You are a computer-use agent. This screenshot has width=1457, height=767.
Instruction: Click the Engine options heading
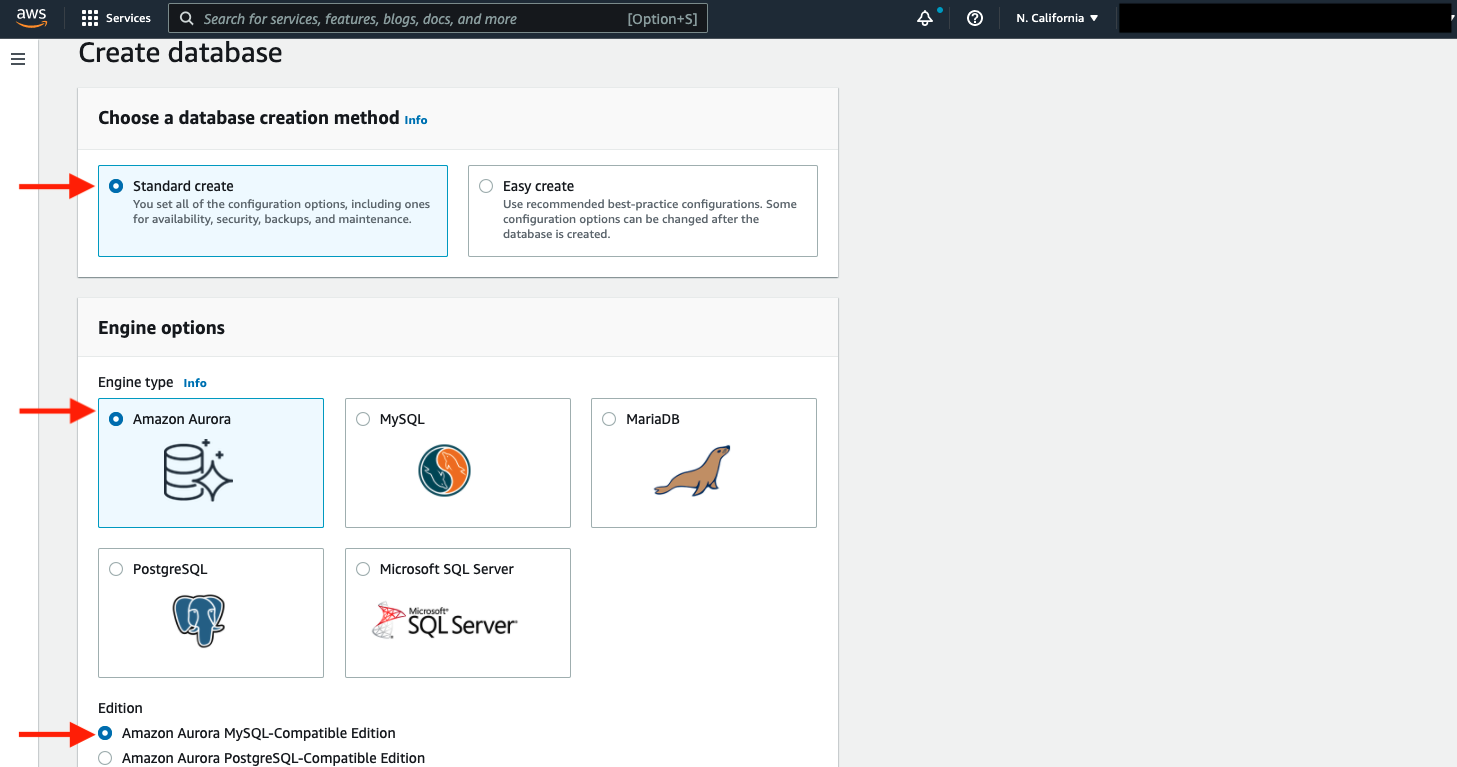tap(161, 328)
